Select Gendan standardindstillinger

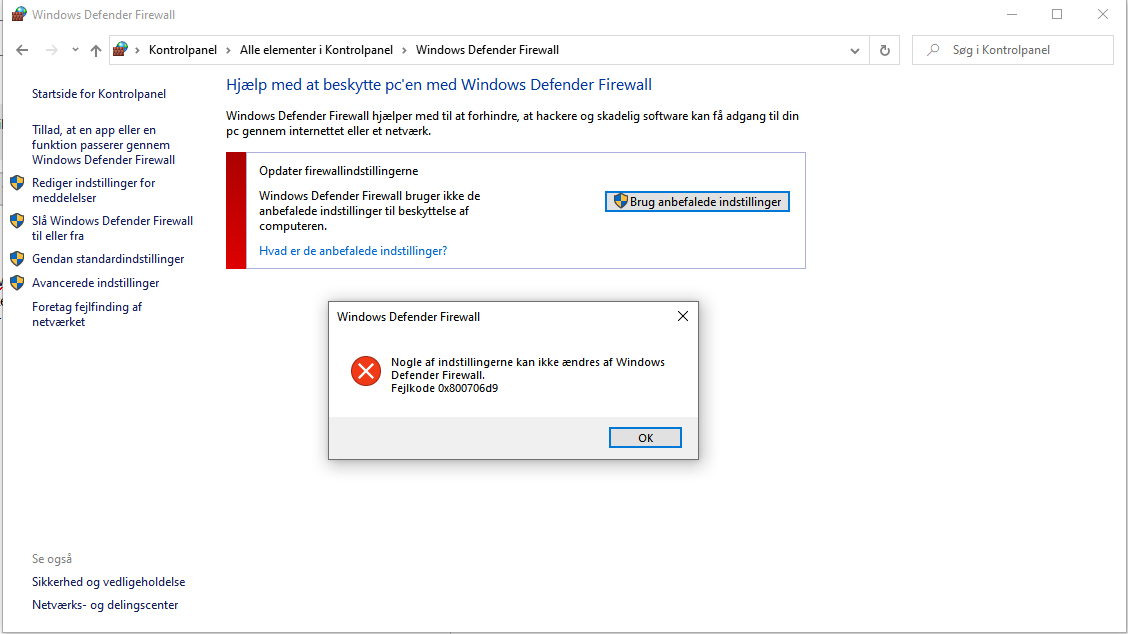108,258
